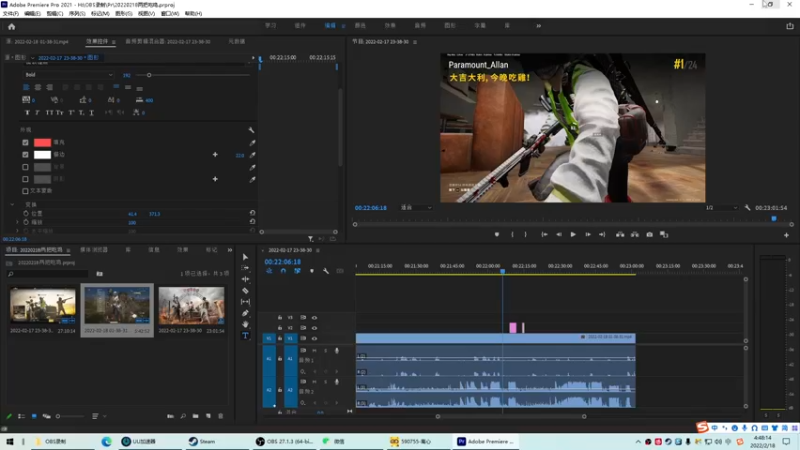
Task: Mute audio track A1
Action: click(x=314, y=351)
